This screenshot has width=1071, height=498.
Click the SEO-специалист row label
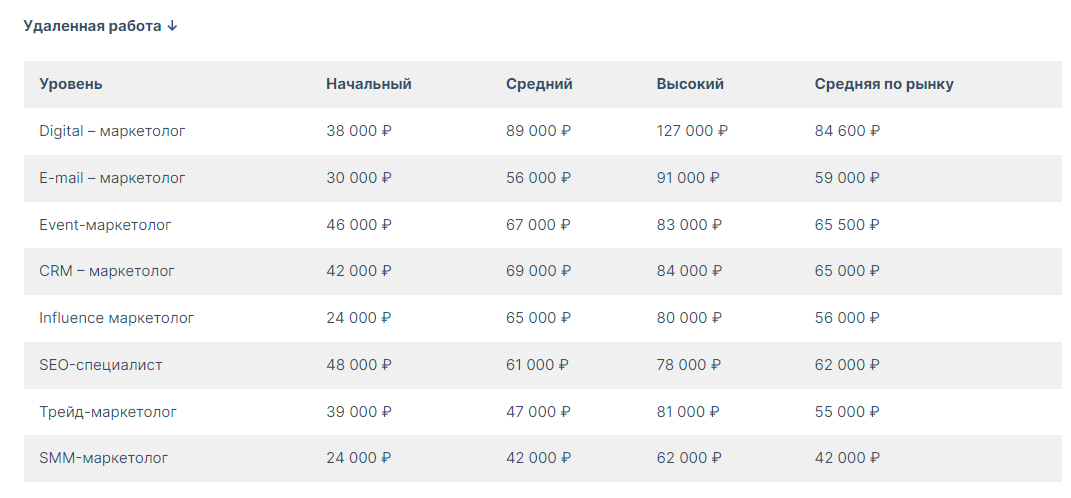pos(101,365)
